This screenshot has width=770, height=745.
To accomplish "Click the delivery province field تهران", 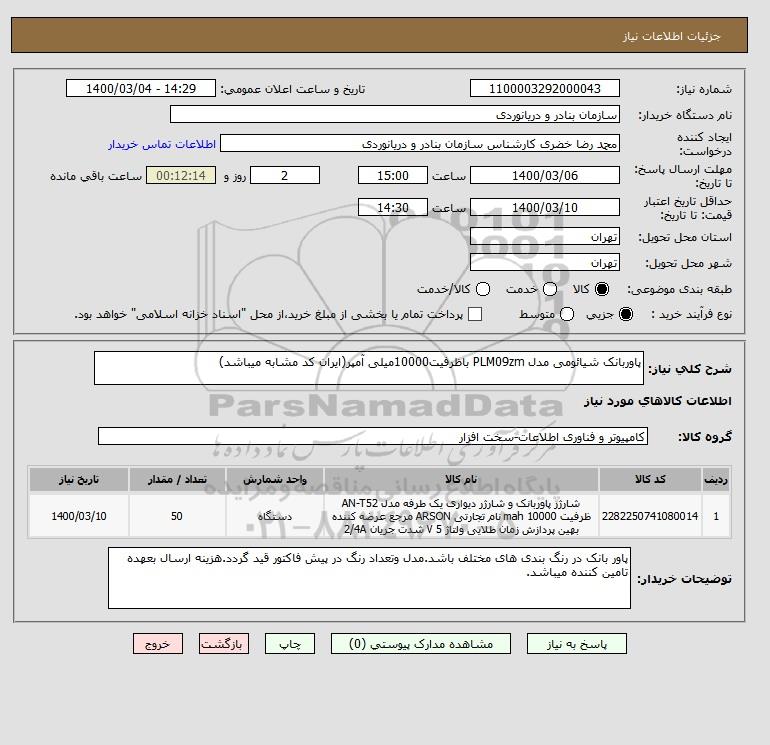I will pyautogui.click(x=545, y=237).
